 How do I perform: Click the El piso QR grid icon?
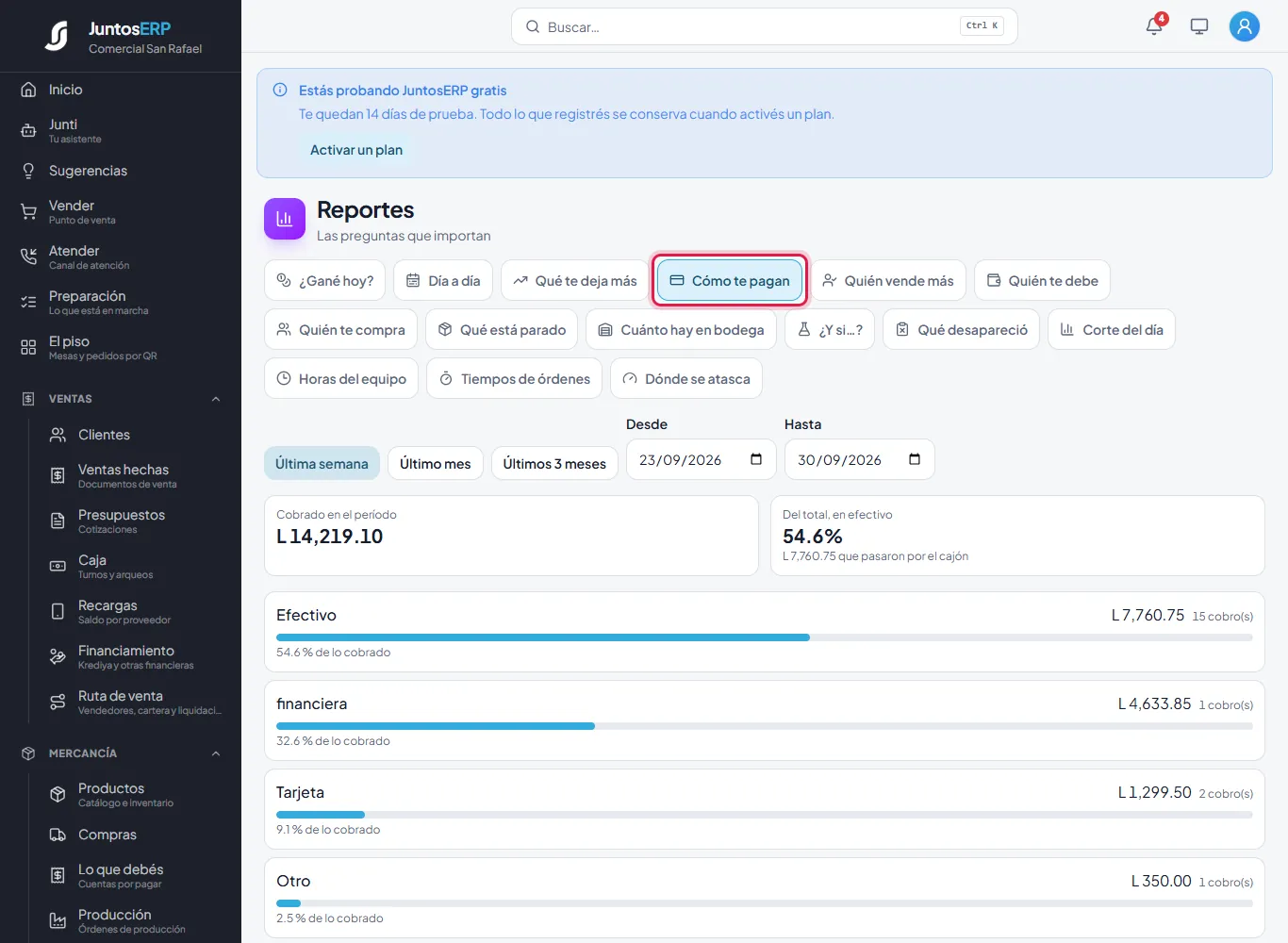pyautogui.click(x=29, y=348)
